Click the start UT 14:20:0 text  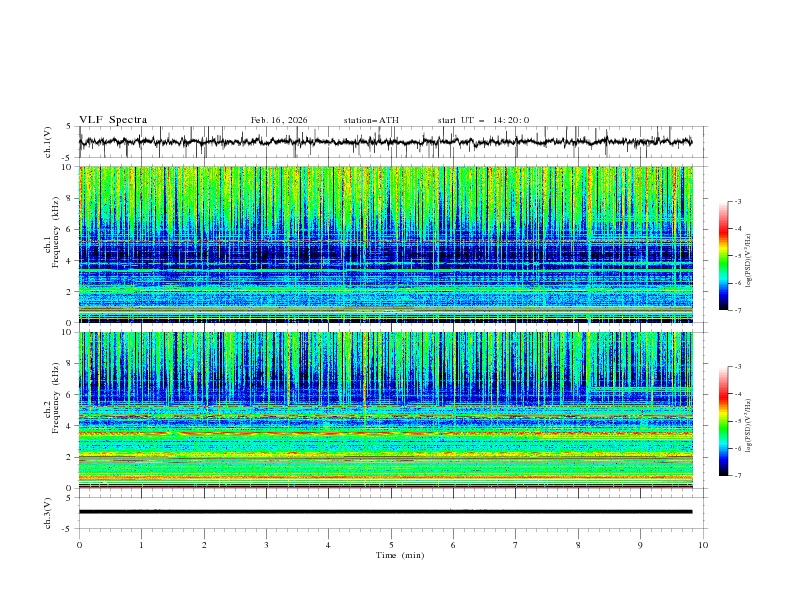point(483,120)
